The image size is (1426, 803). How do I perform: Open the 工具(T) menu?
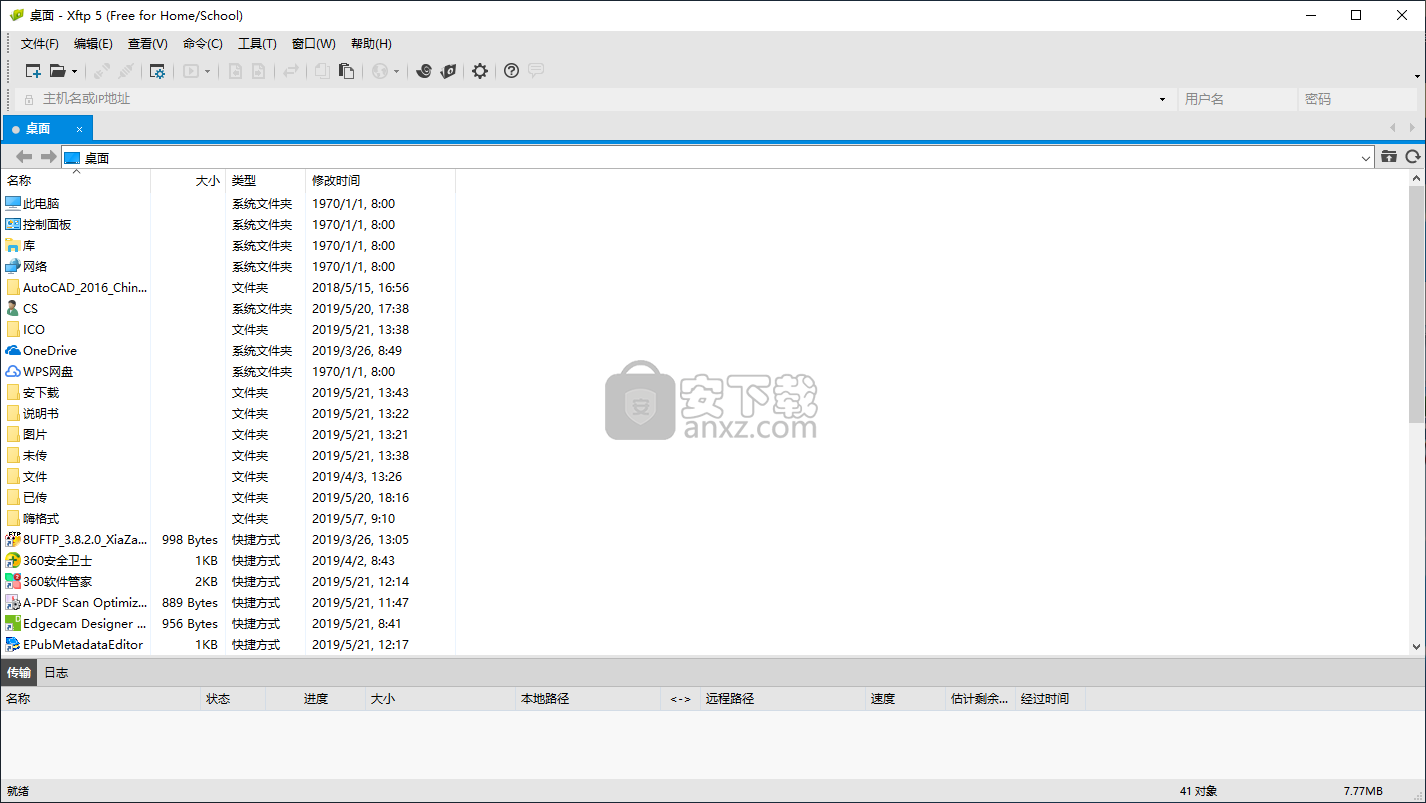coord(257,44)
